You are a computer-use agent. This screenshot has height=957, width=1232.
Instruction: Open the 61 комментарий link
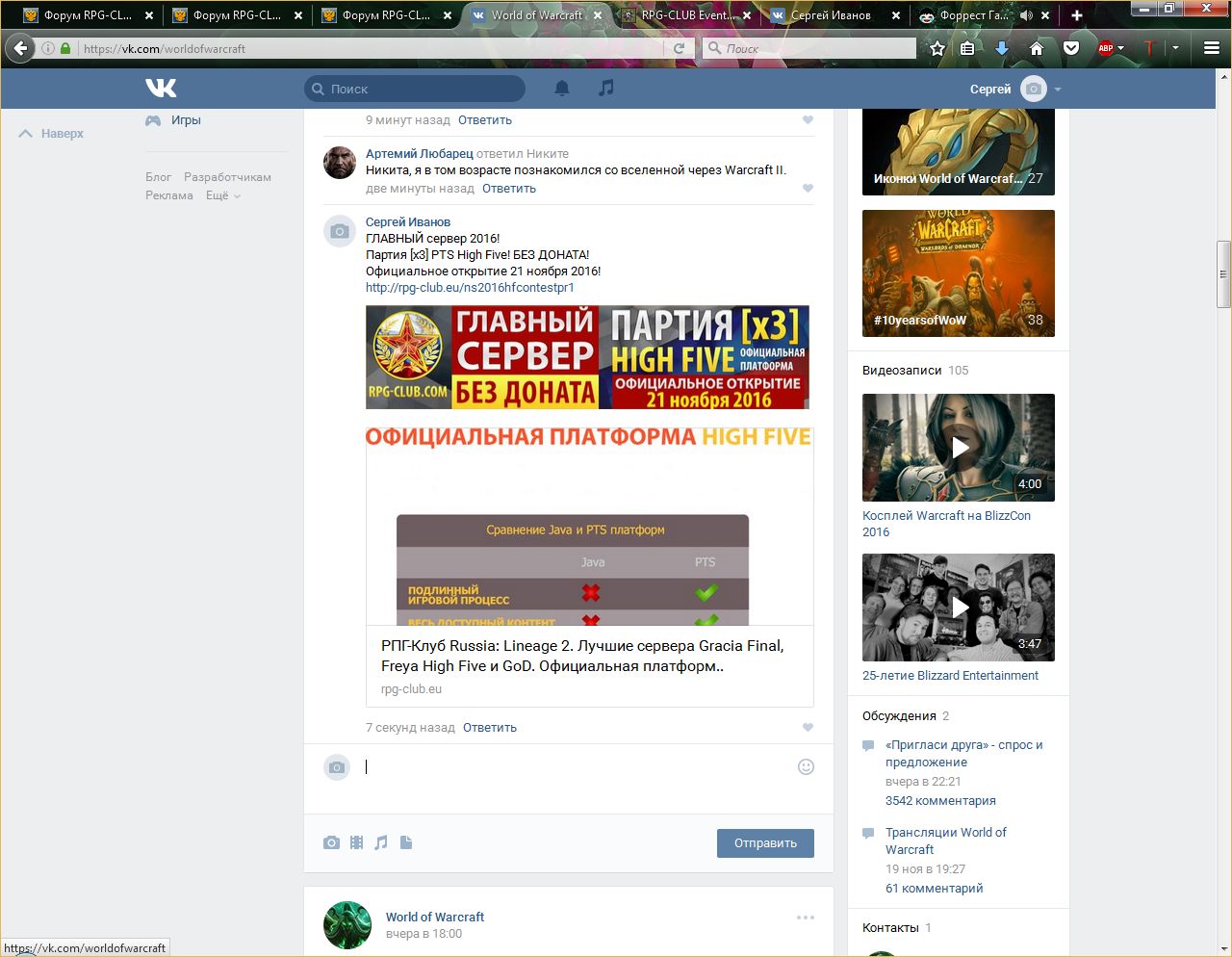[x=935, y=889]
